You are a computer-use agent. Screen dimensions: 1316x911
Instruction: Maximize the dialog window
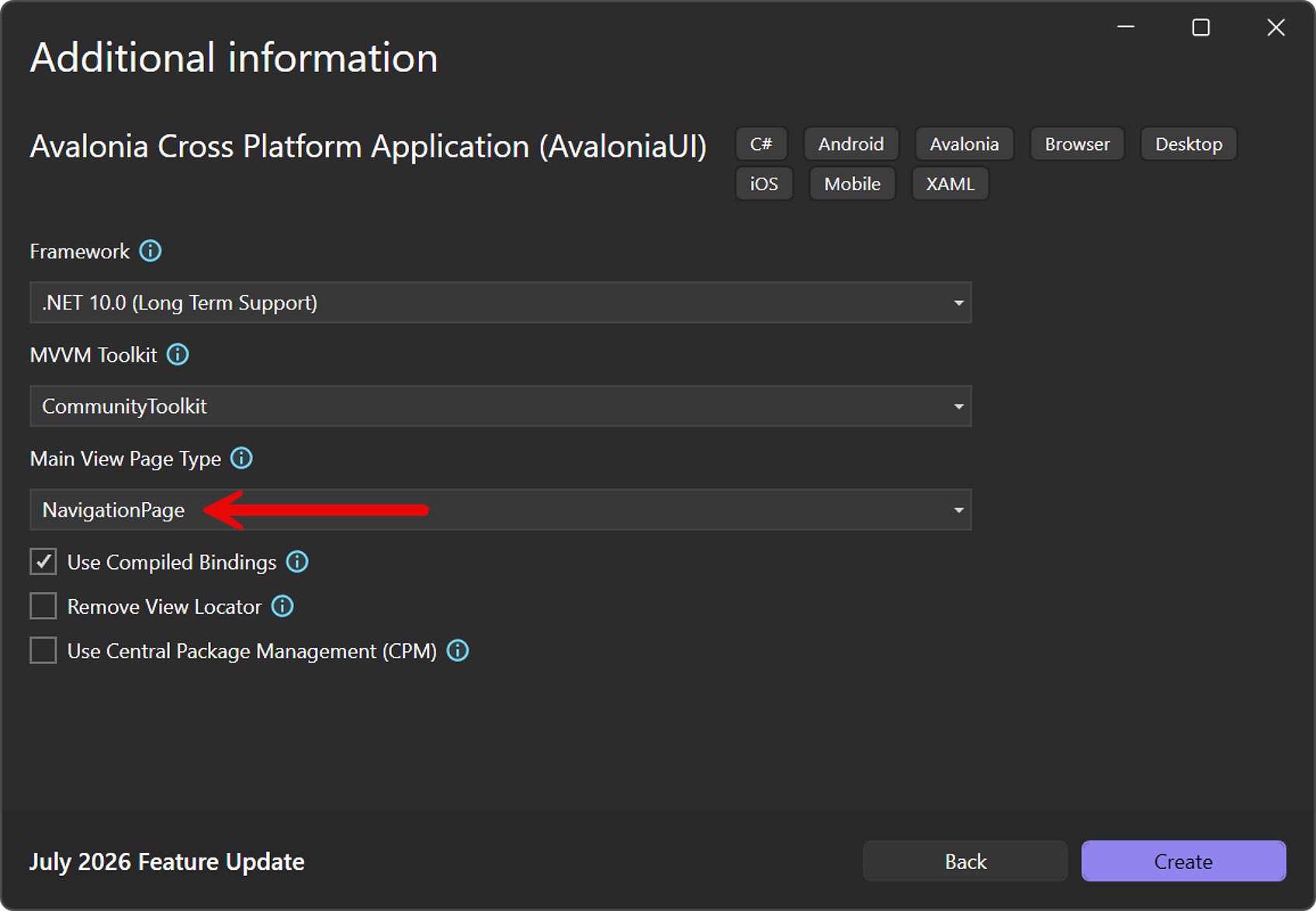tap(1201, 28)
